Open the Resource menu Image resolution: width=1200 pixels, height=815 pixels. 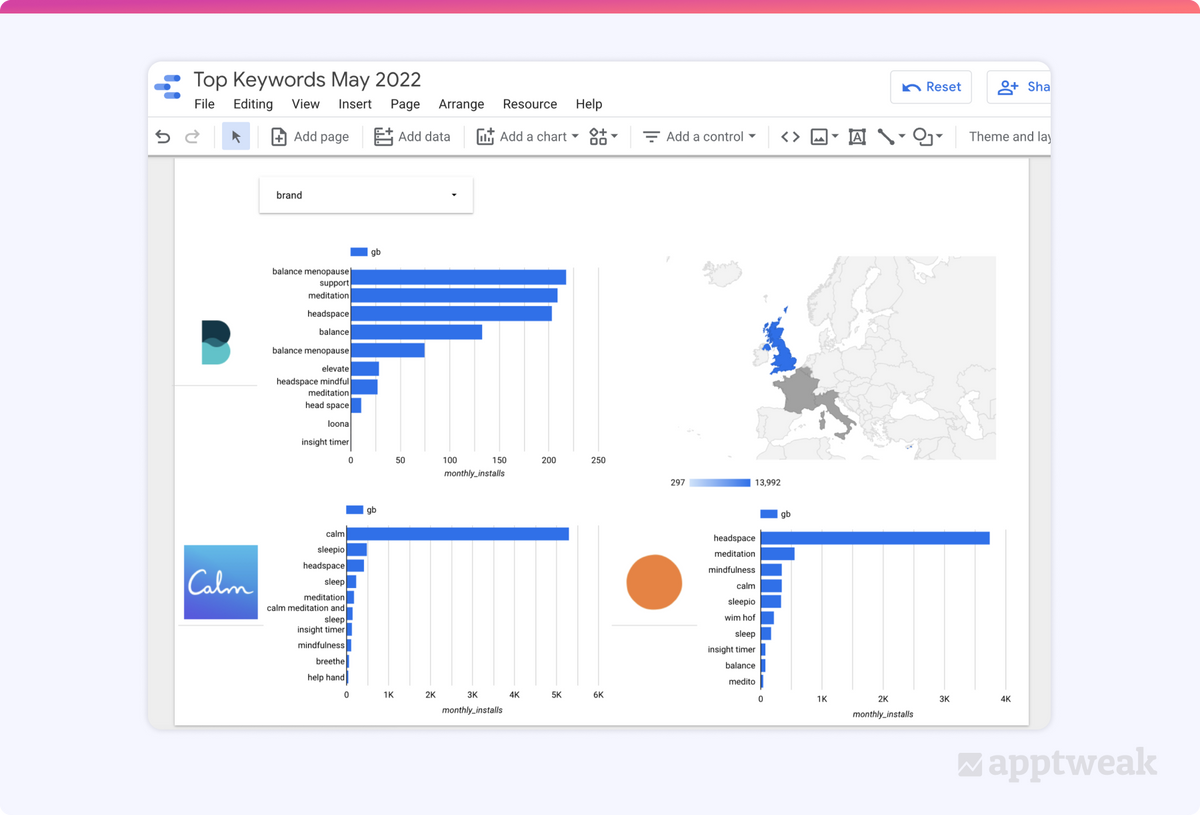click(530, 104)
